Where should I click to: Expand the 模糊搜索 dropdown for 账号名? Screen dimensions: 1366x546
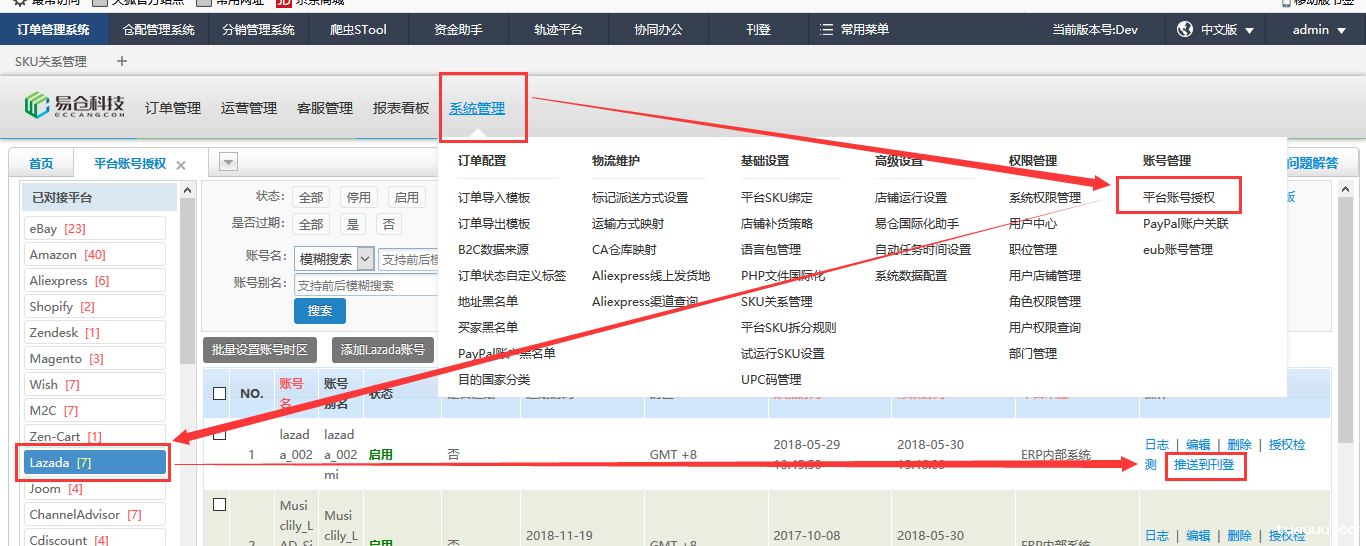[x=364, y=259]
